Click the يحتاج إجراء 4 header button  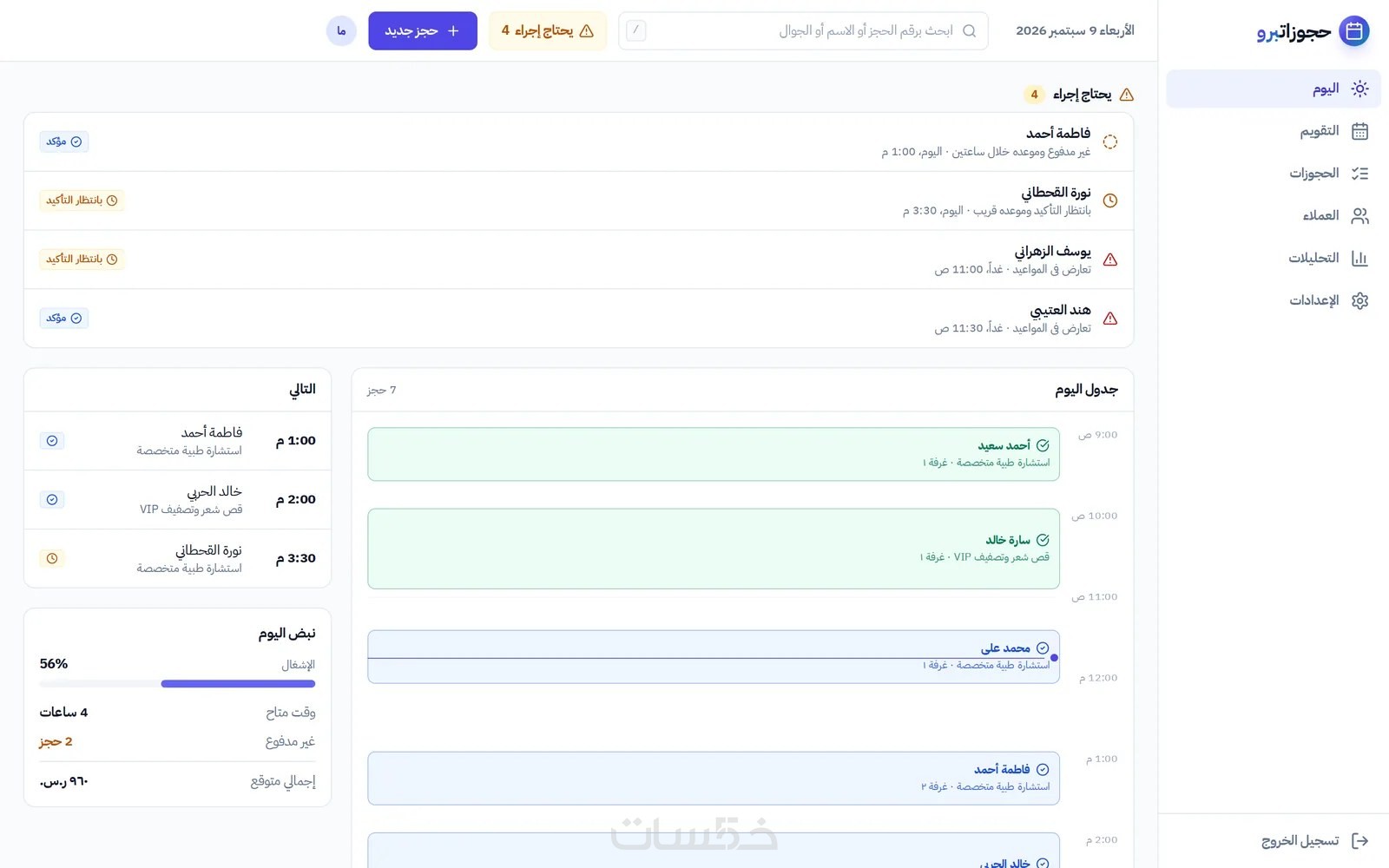point(547,31)
